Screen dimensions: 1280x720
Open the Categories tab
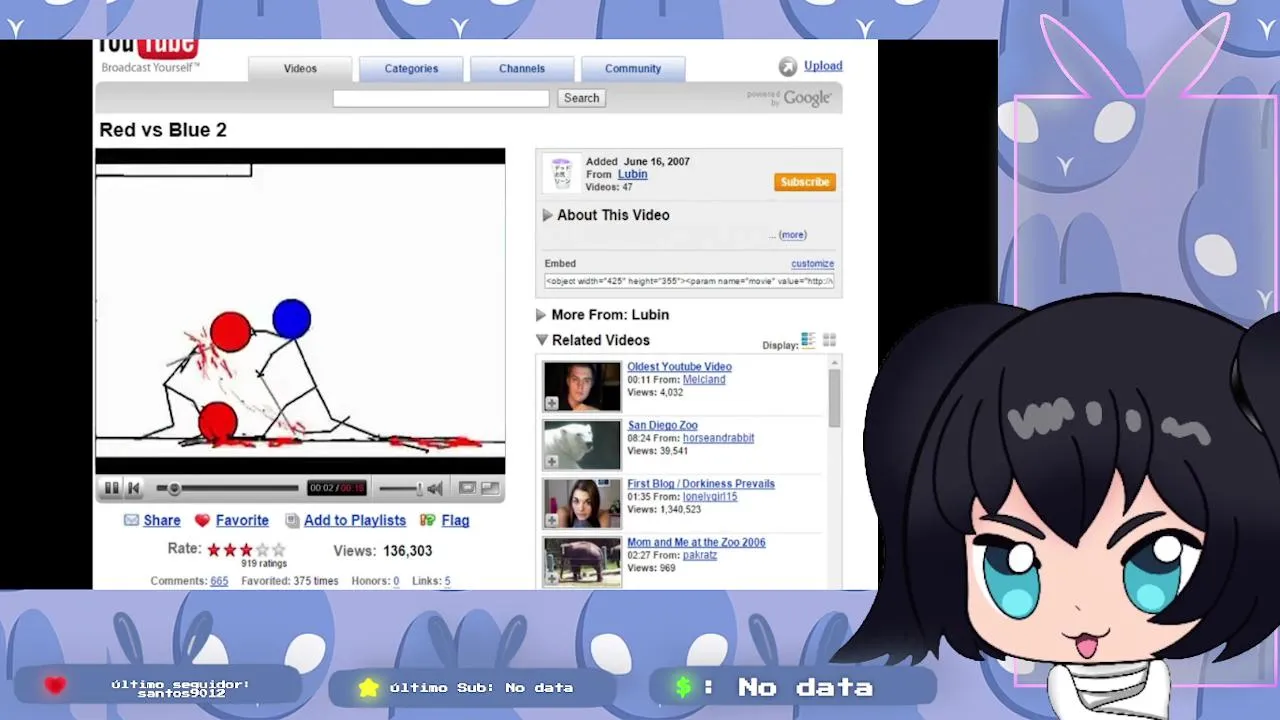(x=411, y=69)
